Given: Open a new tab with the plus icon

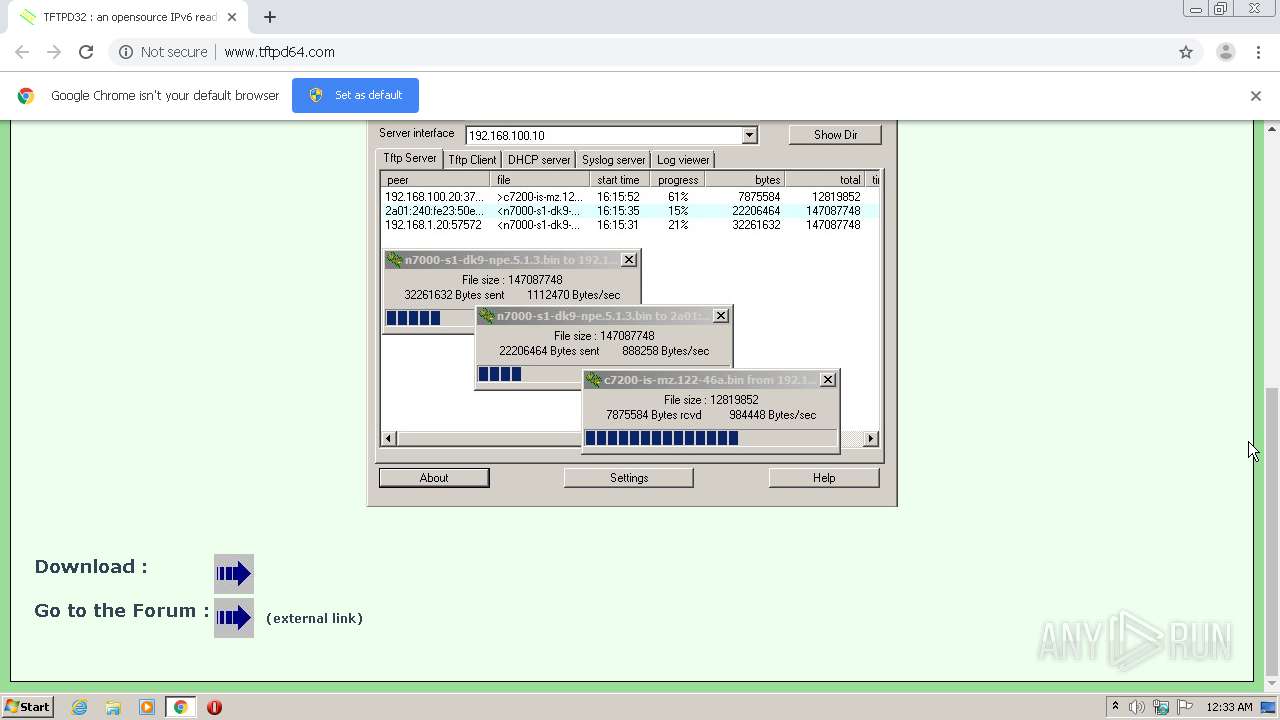Looking at the screenshot, I should point(270,17).
